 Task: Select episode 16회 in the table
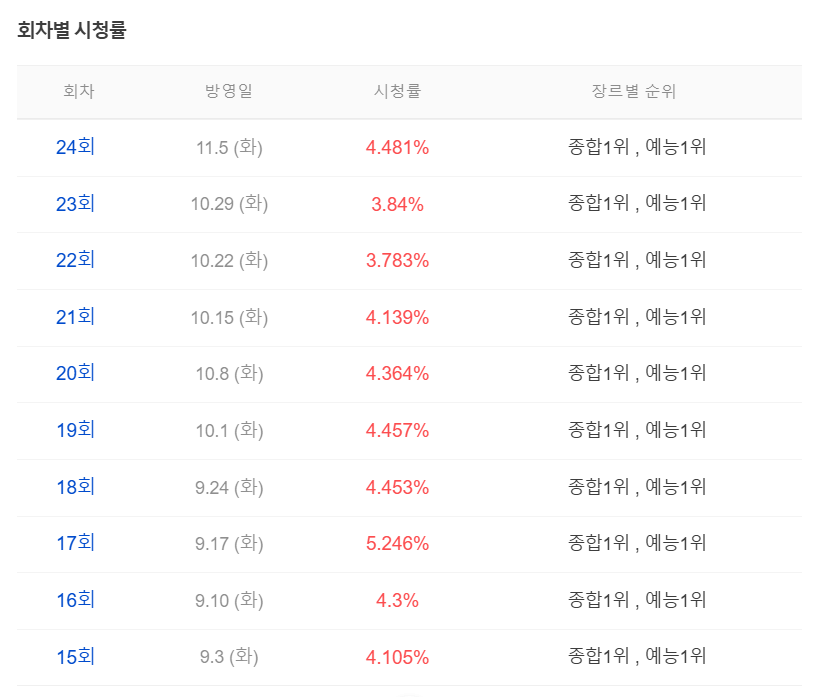[76, 600]
